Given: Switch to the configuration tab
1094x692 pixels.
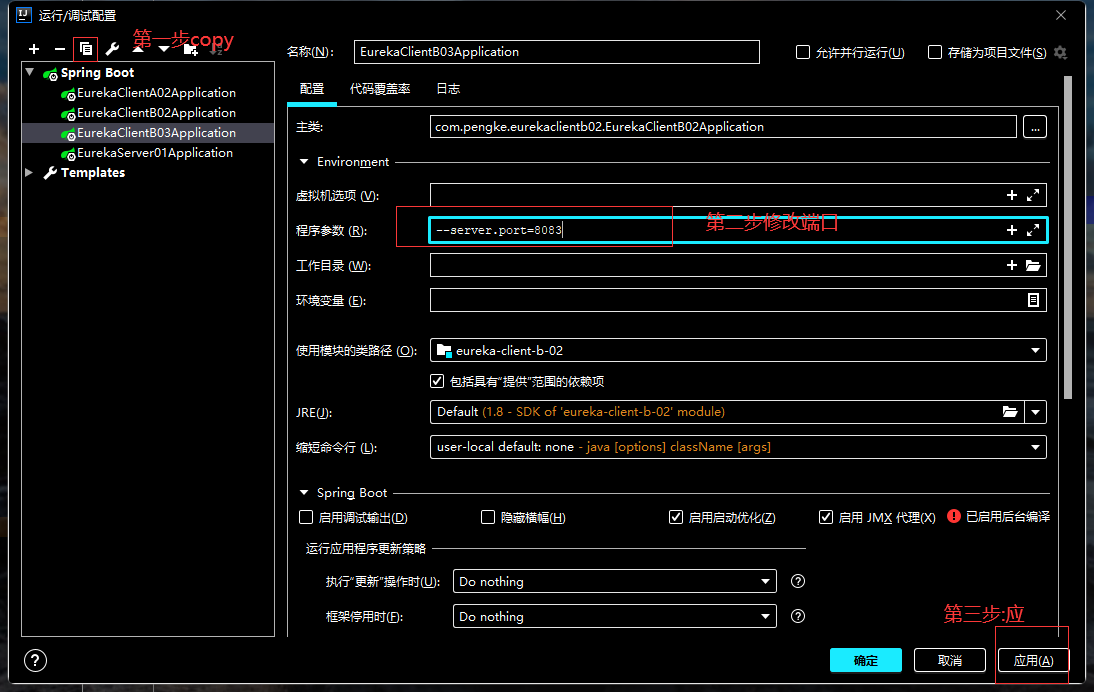Looking at the screenshot, I should (x=312, y=89).
